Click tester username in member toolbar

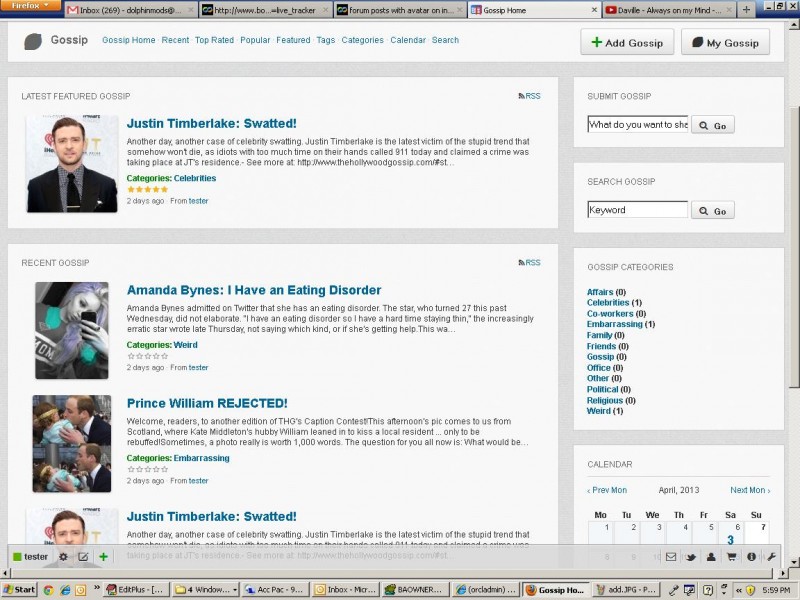pyautogui.click(x=36, y=557)
